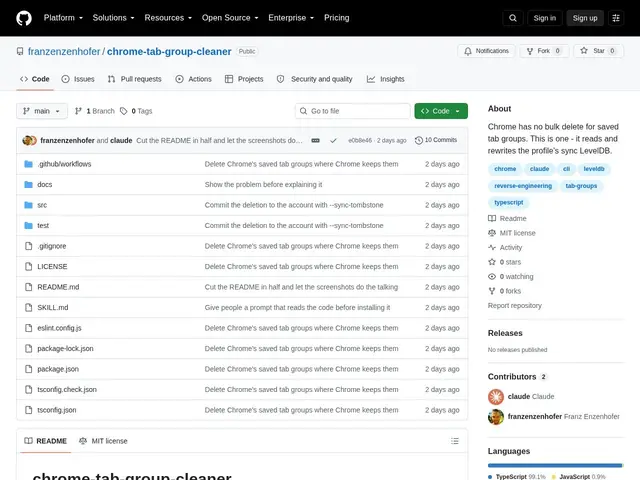Switch to the Pull requests tab
Screen dimensions: 640x480
134,79
